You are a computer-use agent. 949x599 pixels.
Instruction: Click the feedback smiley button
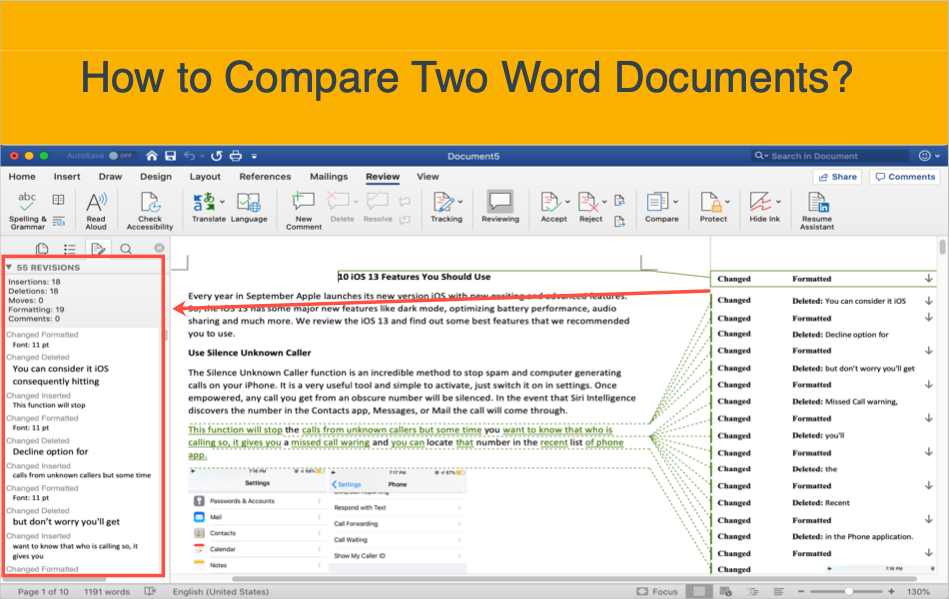(x=925, y=155)
